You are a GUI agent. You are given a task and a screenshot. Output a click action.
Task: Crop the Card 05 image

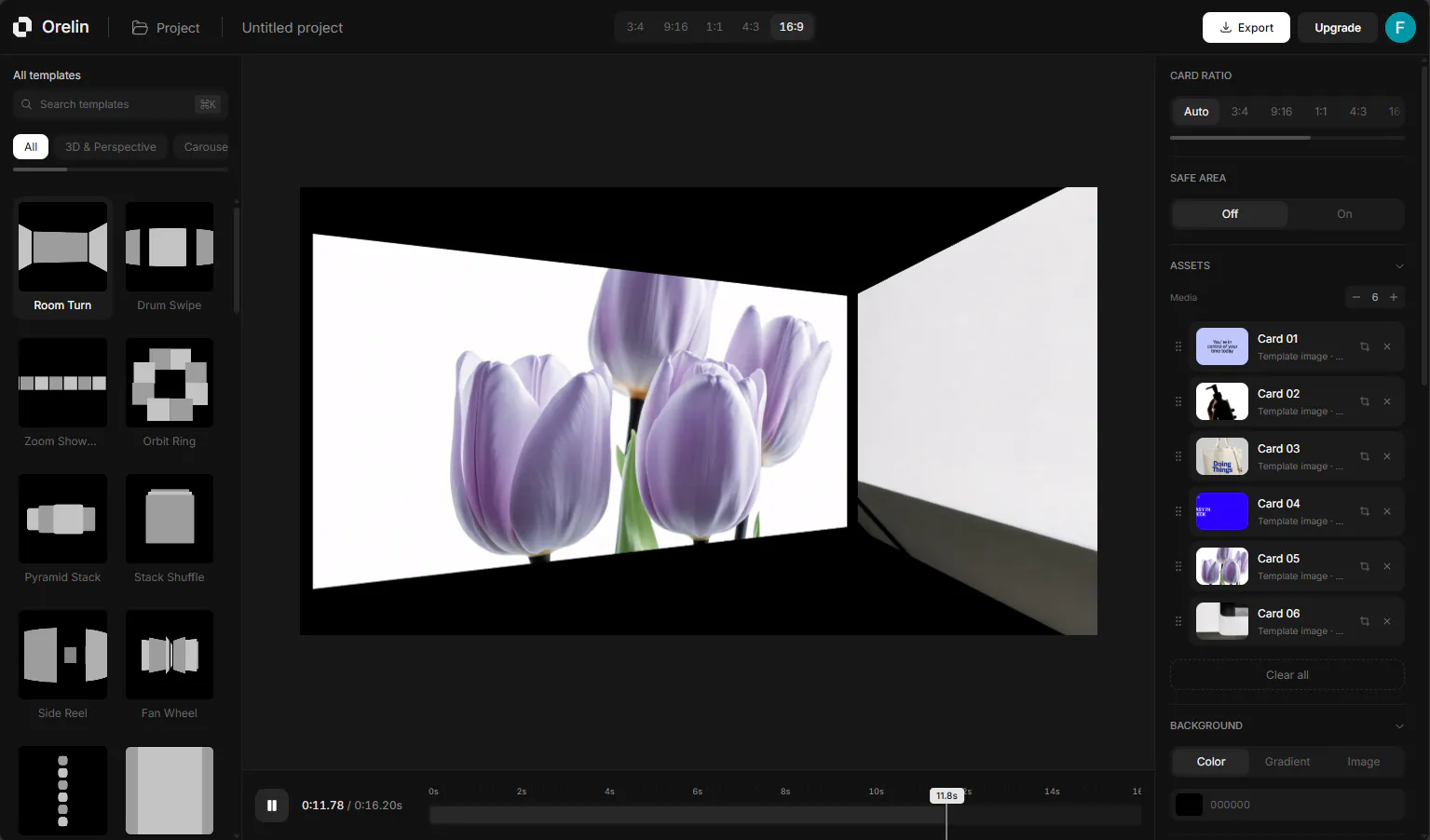coord(1365,566)
